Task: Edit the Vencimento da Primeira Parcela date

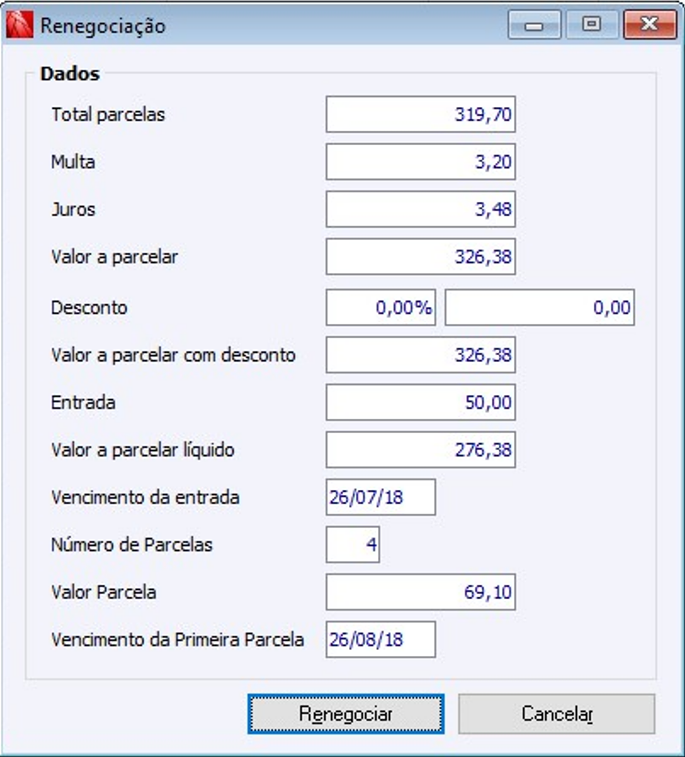Action: 380,640
